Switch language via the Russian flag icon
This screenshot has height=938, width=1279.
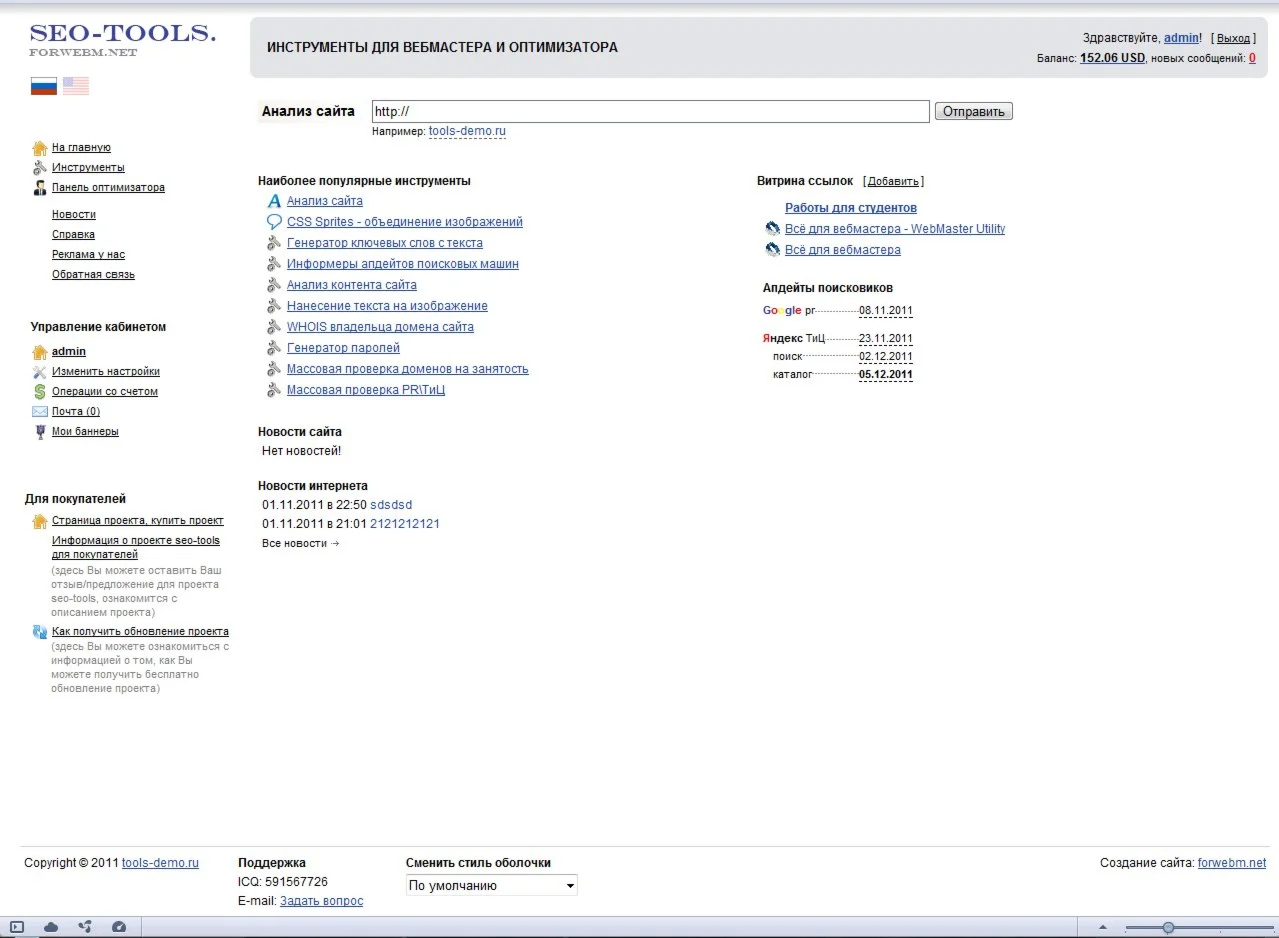tap(44, 86)
